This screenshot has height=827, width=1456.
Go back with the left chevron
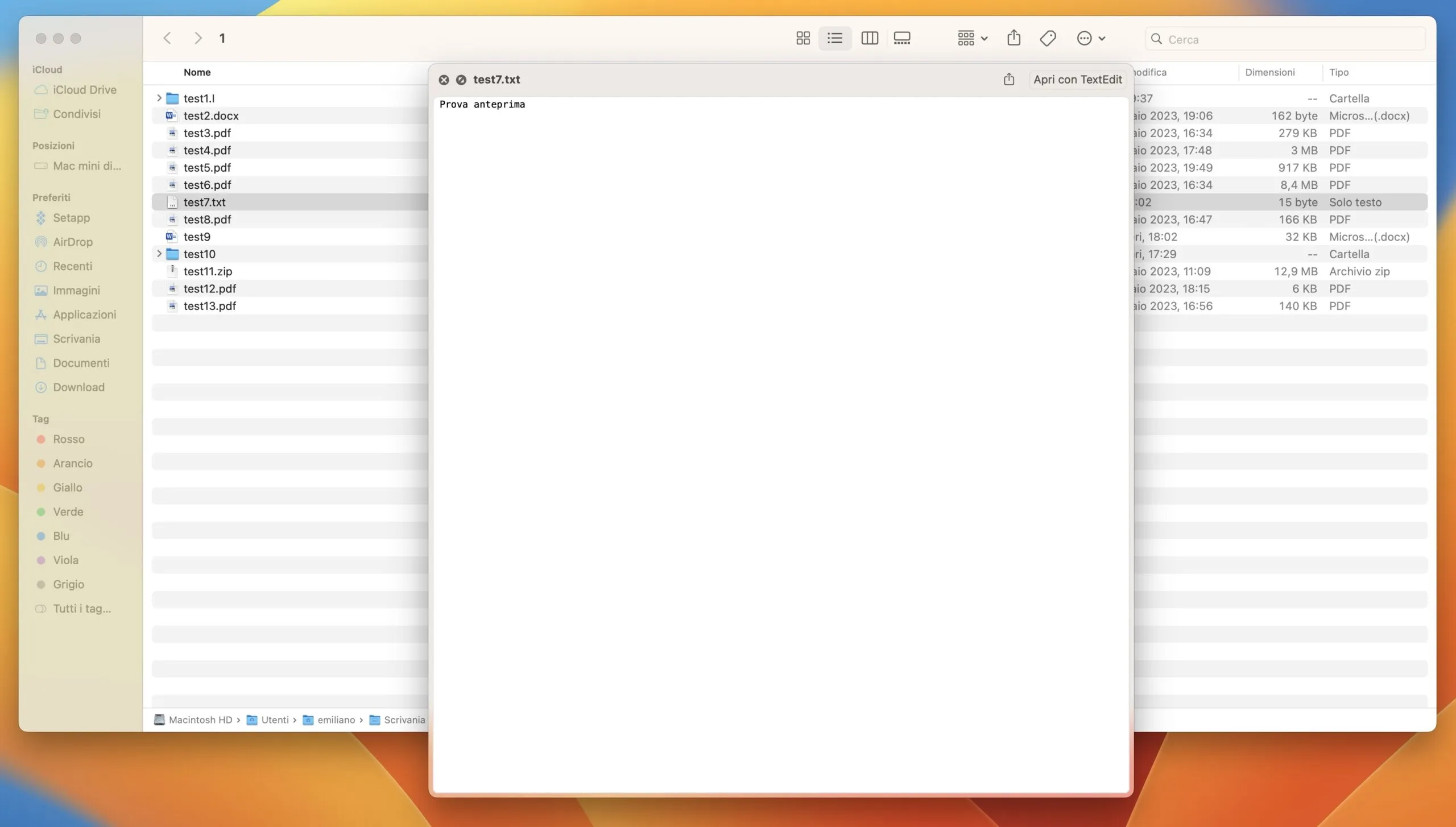click(167, 38)
